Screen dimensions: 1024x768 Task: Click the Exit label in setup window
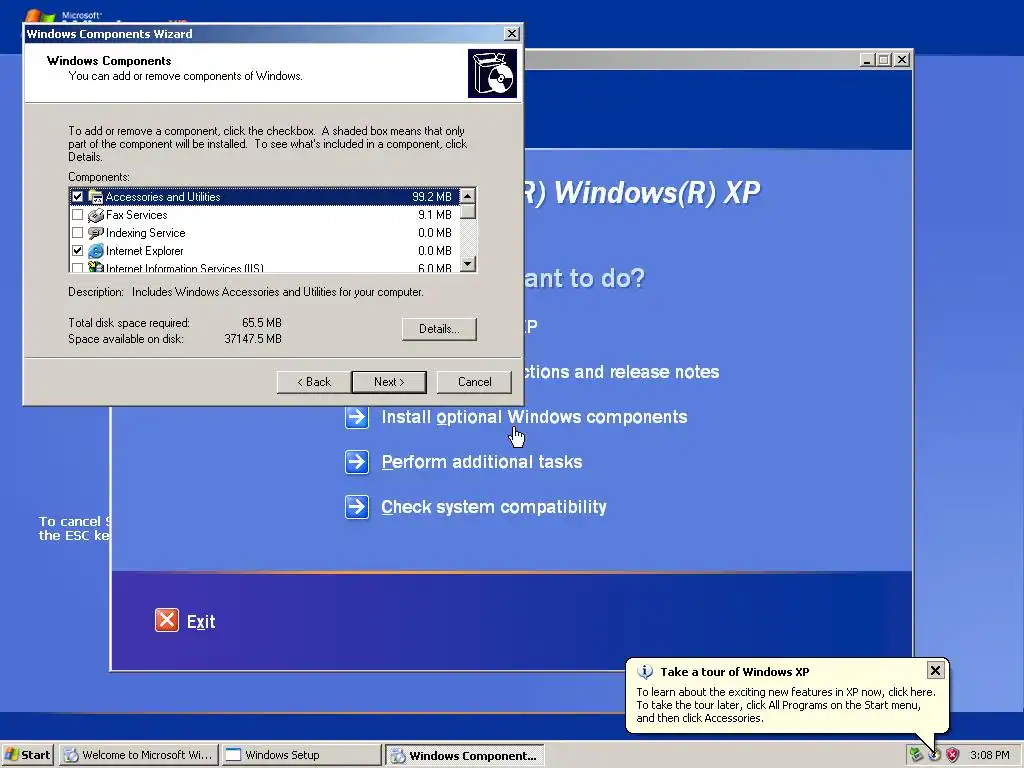[x=201, y=622]
